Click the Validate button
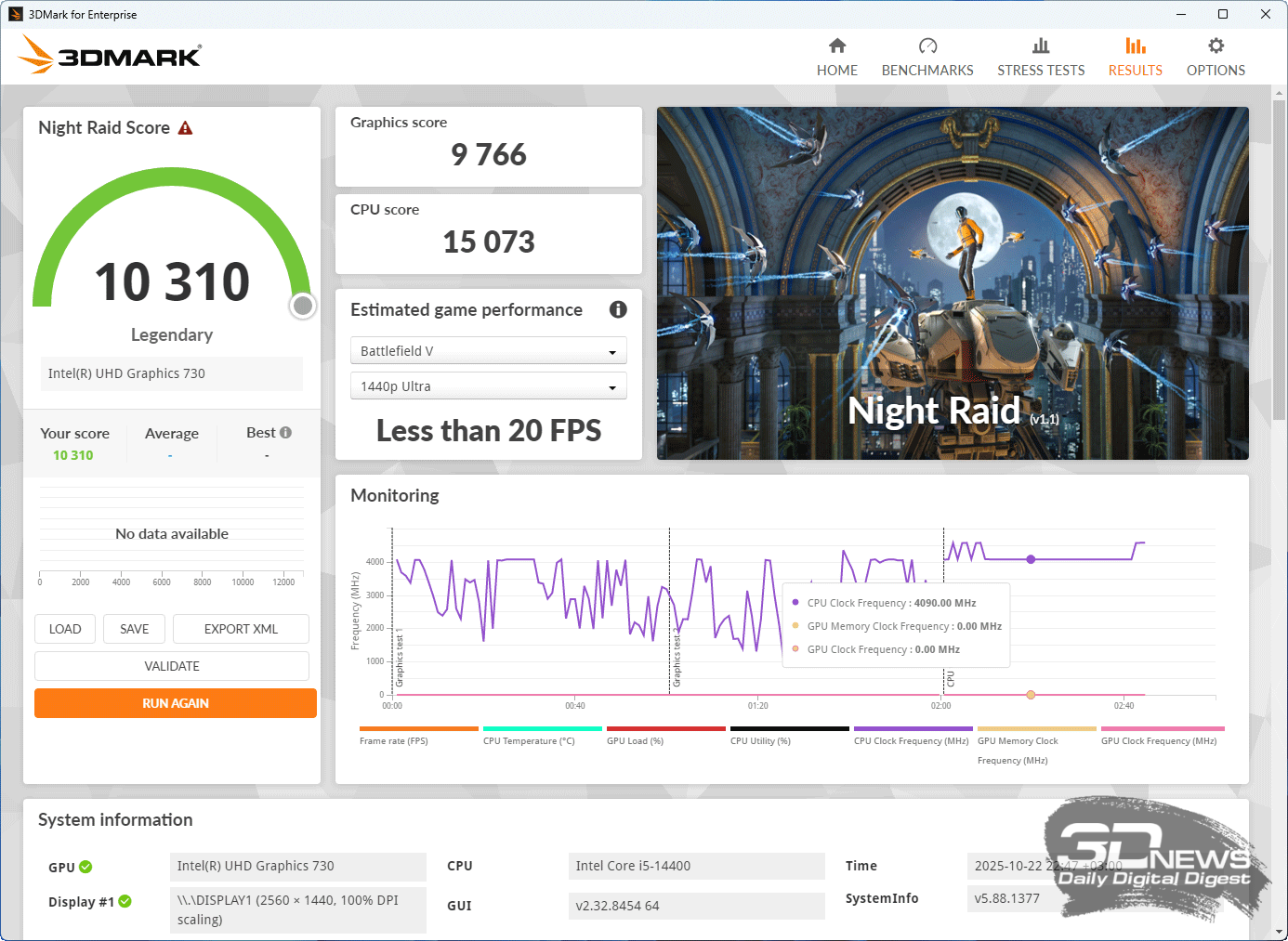The image size is (1288, 941). (172, 666)
